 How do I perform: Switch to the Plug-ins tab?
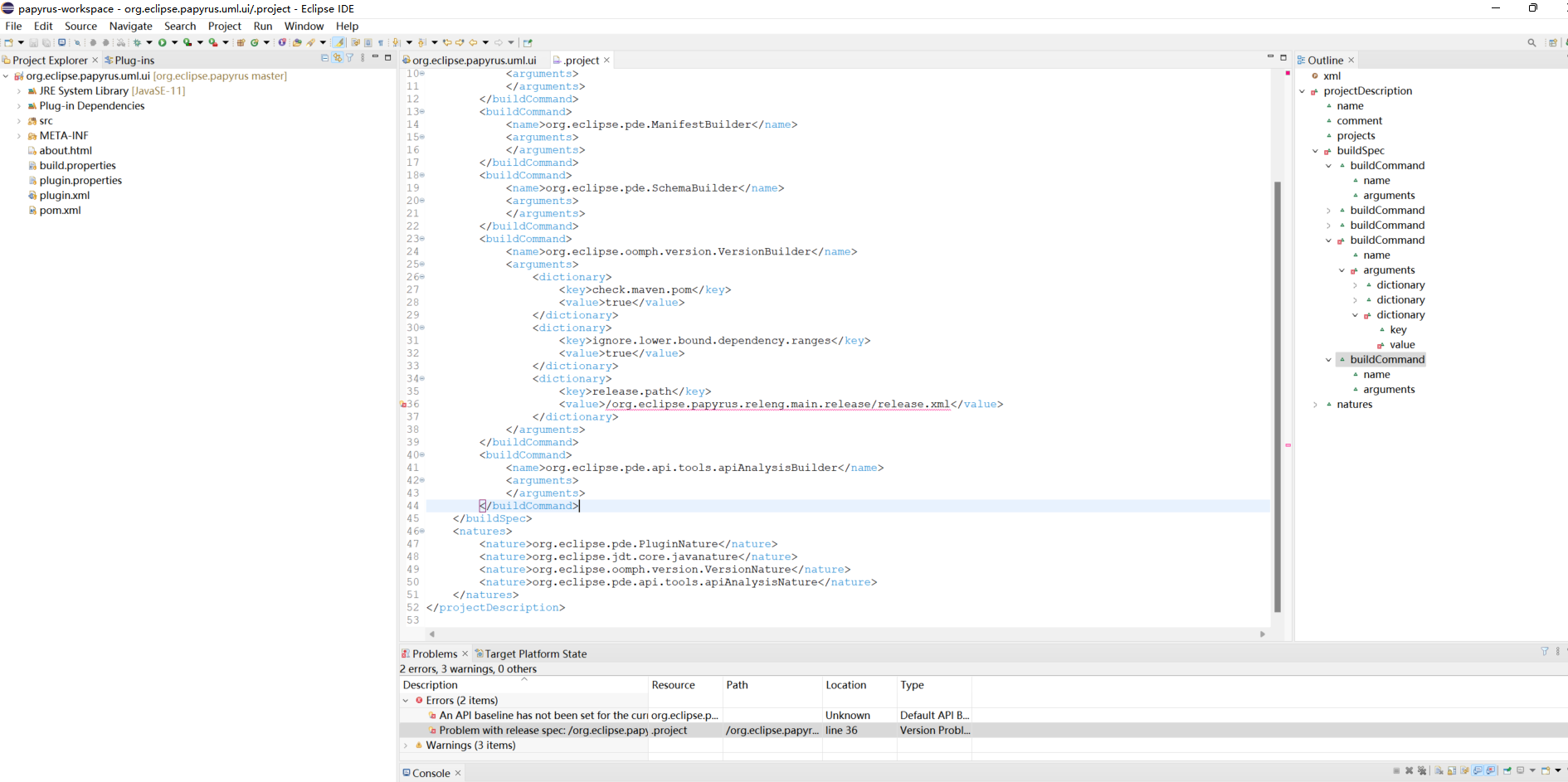(x=129, y=61)
